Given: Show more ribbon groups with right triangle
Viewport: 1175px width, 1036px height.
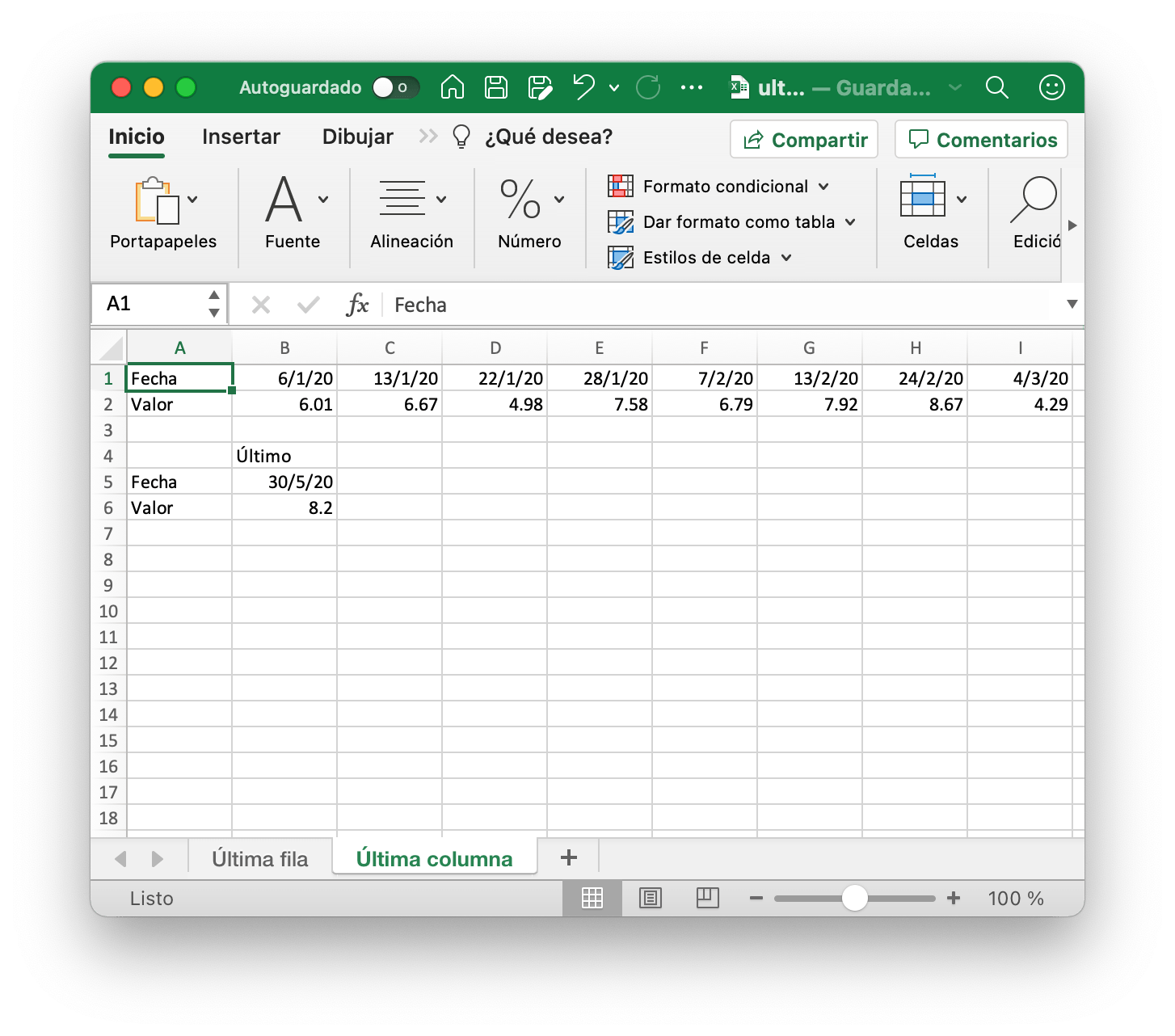Looking at the screenshot, I should [x=1072, y=225].
